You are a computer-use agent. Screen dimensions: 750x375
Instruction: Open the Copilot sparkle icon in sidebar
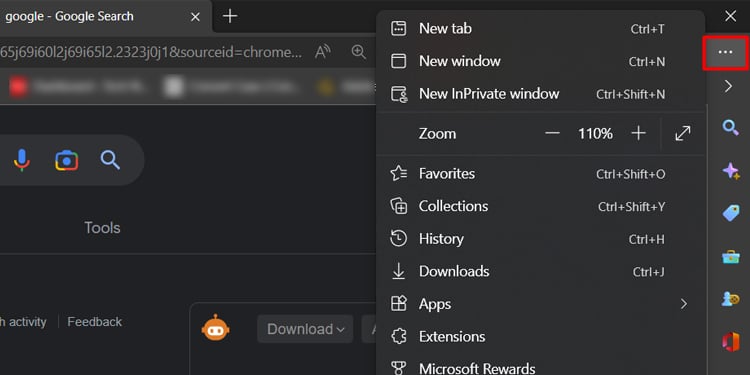pyautogui.click(x=731, y=170)
